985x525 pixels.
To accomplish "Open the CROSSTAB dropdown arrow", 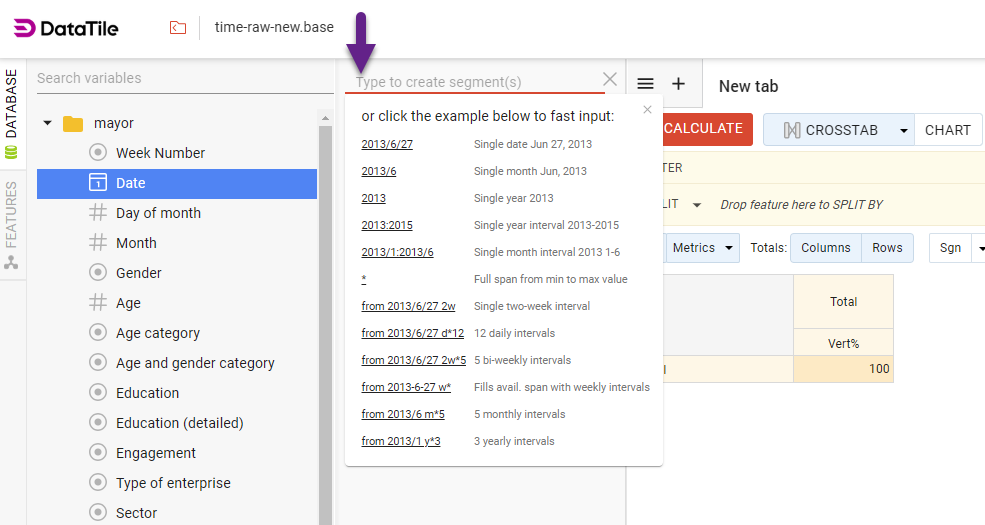I will (903, 130).
